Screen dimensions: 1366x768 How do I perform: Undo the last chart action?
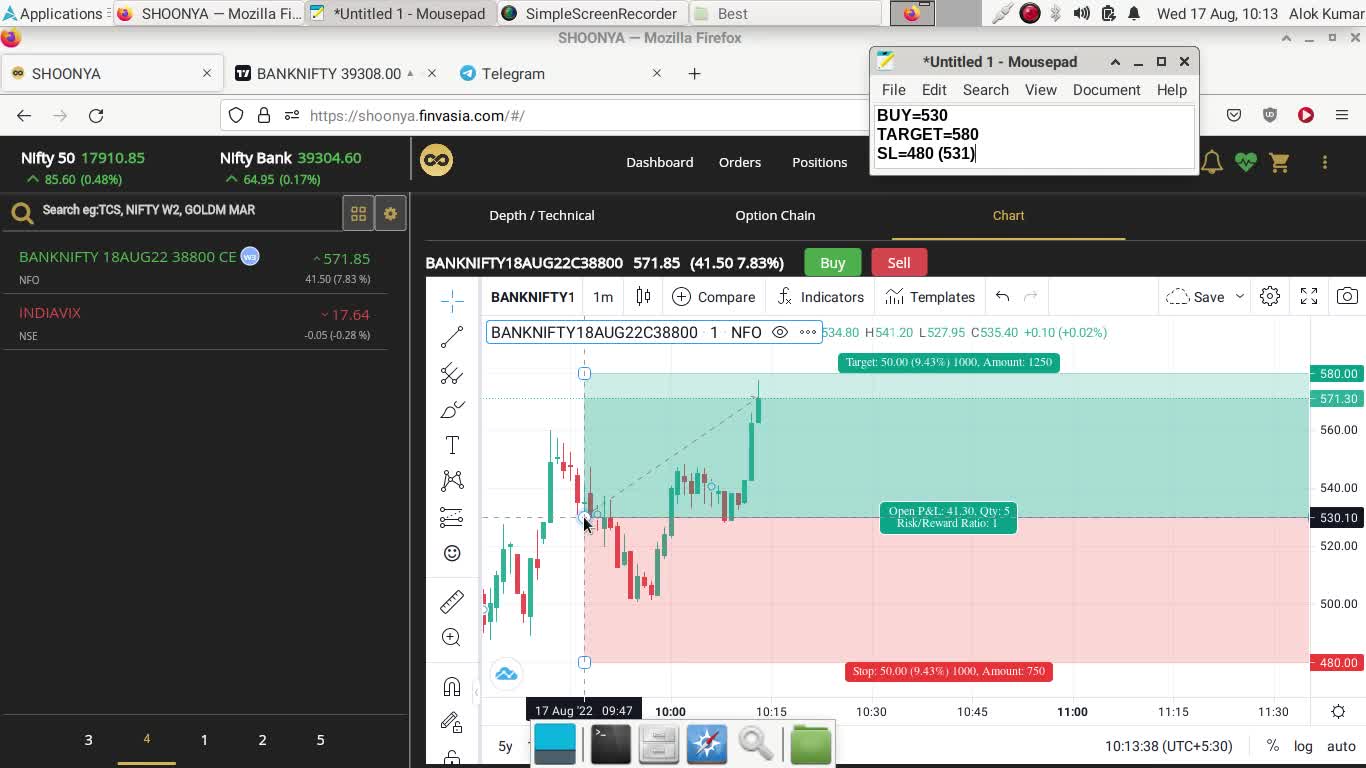(1002, 297)
